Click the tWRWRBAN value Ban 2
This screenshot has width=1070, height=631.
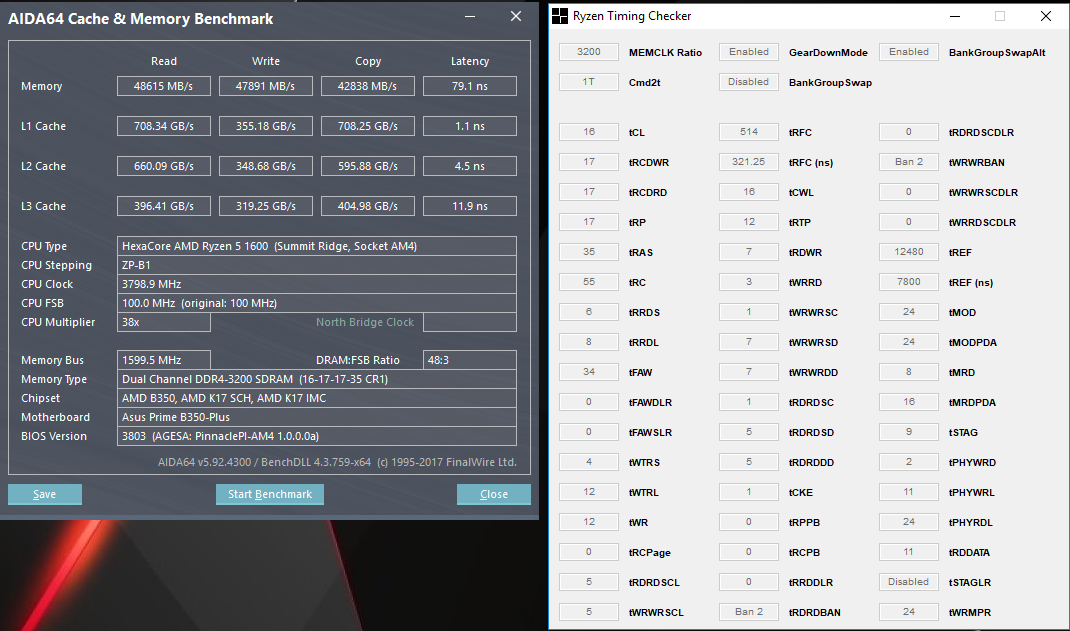909,162
